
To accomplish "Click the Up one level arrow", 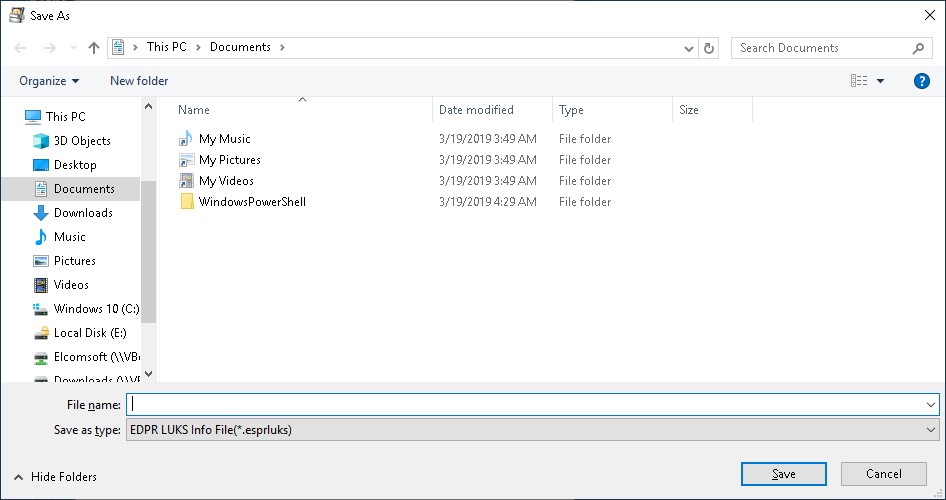I will [x=94, y=48].
